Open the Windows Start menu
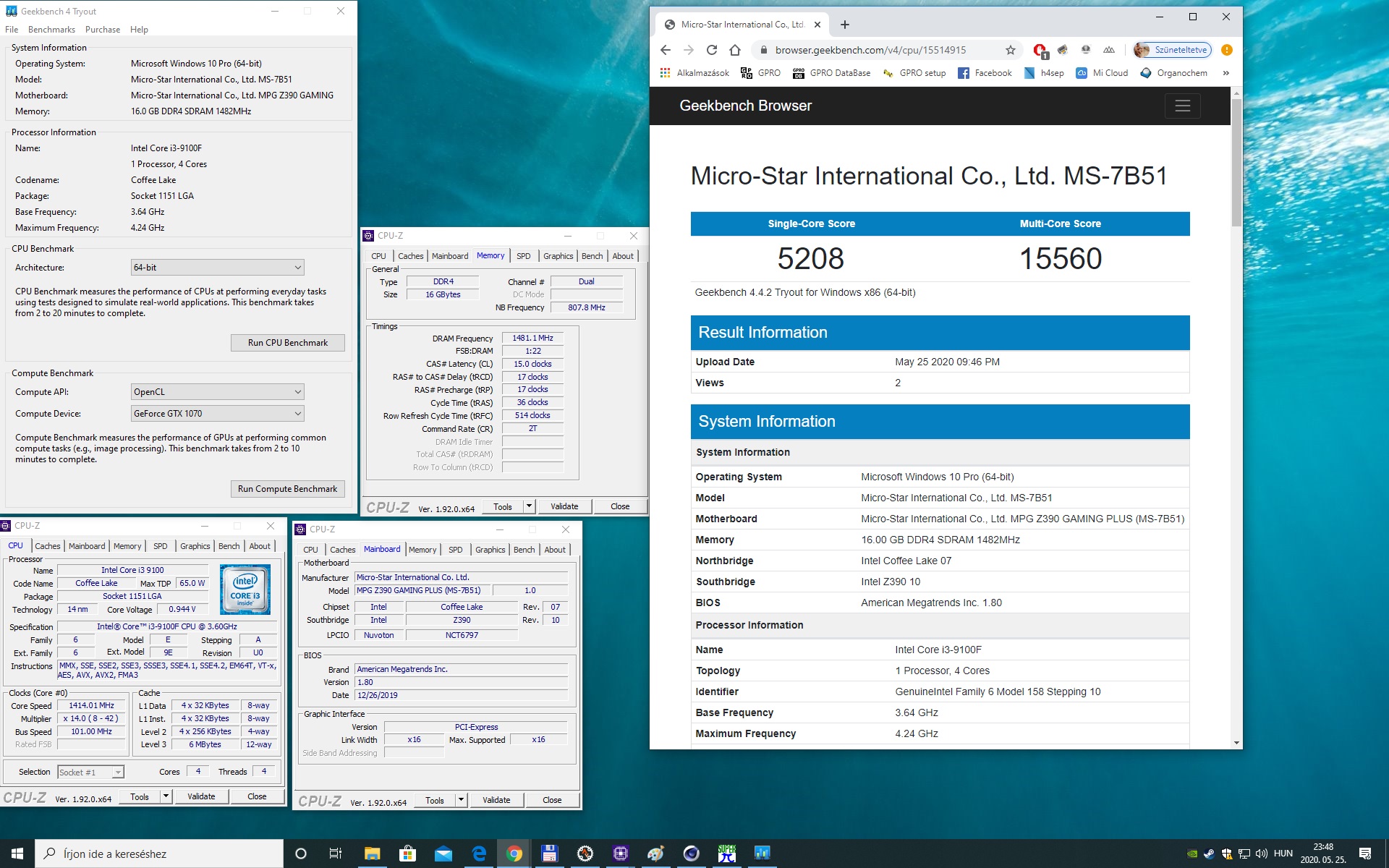 (x=17, y=854)
